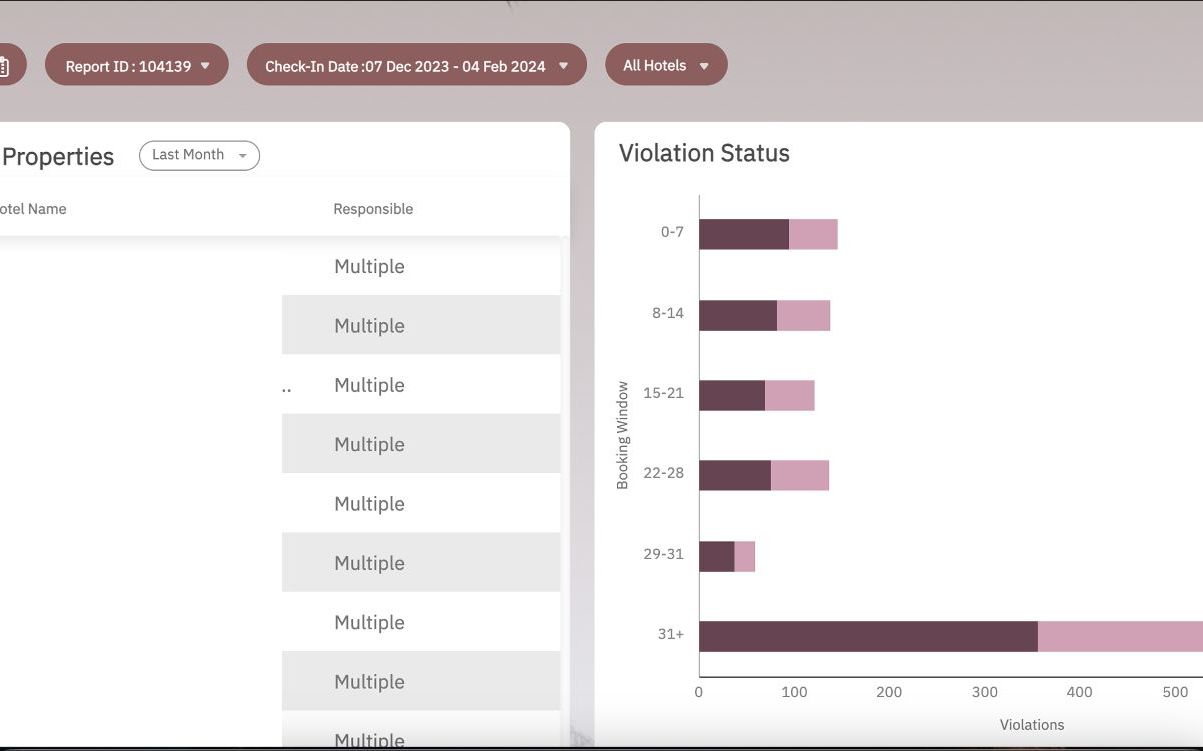Click the 200 tick on the Violations axis
The width and height of the screenshot is (1203, 751).
(x=889, y=692)
